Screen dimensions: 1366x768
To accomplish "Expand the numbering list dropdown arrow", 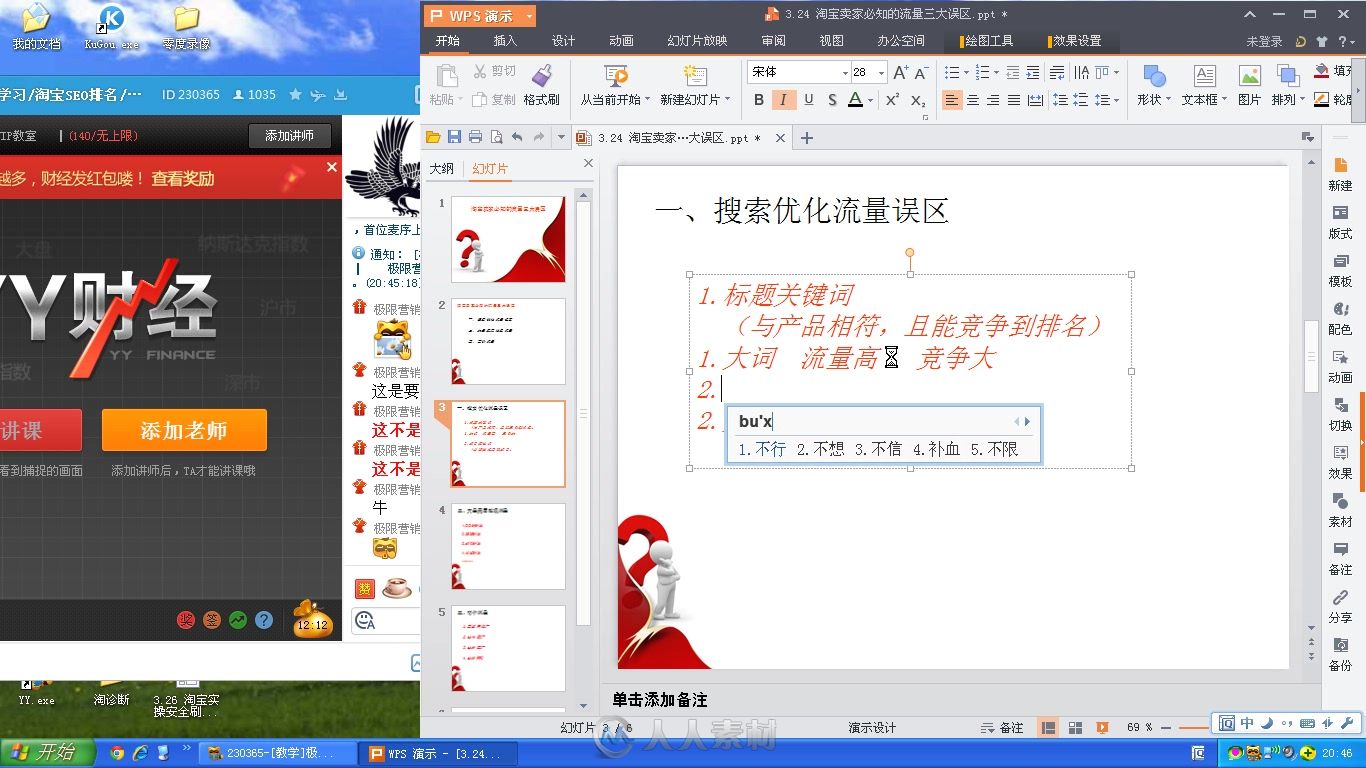I will pyautogui.click(x=995, y=72).
